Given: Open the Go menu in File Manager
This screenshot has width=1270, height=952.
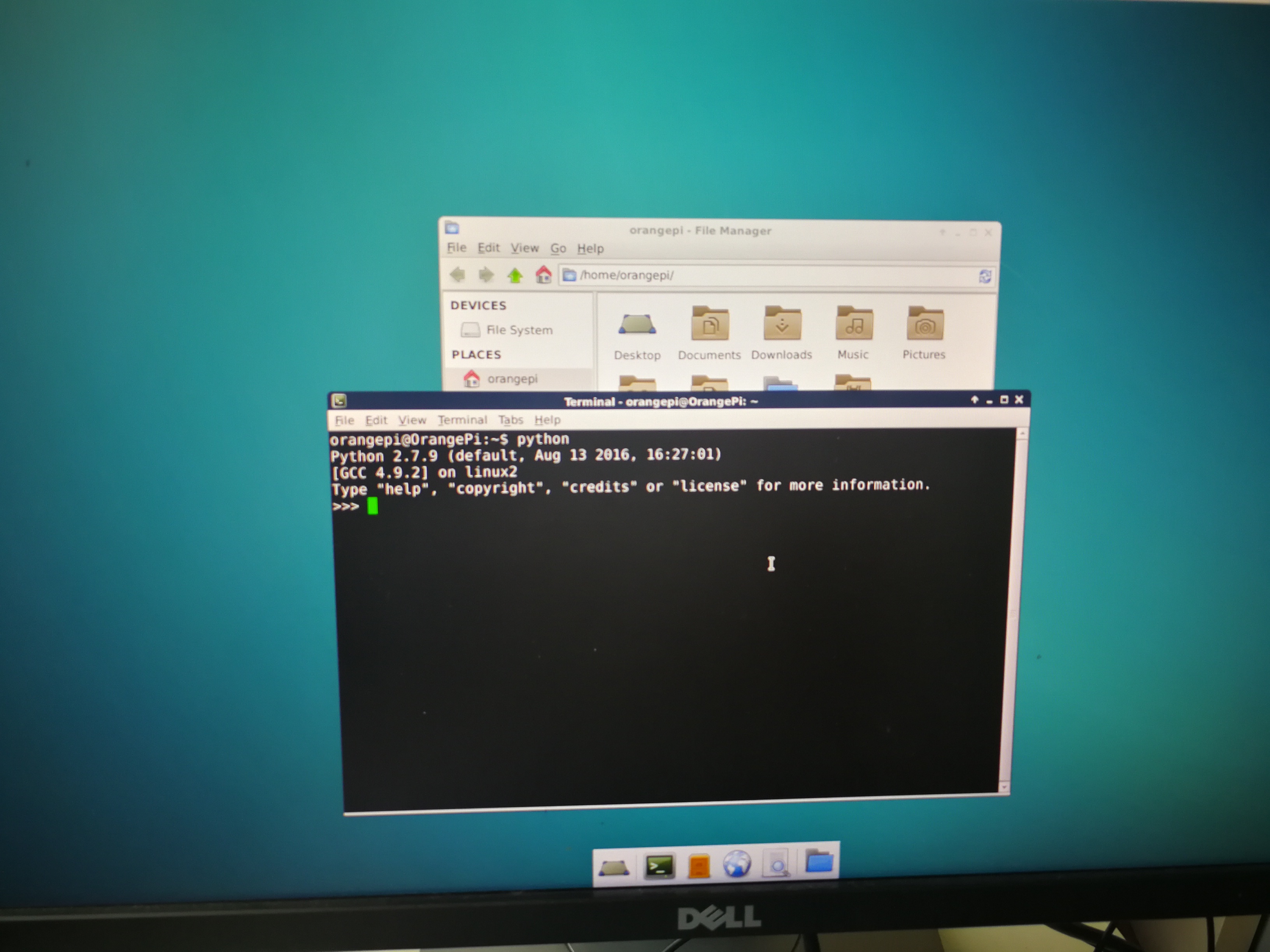Looking at the screenshot, I should (x=558, y=248).
